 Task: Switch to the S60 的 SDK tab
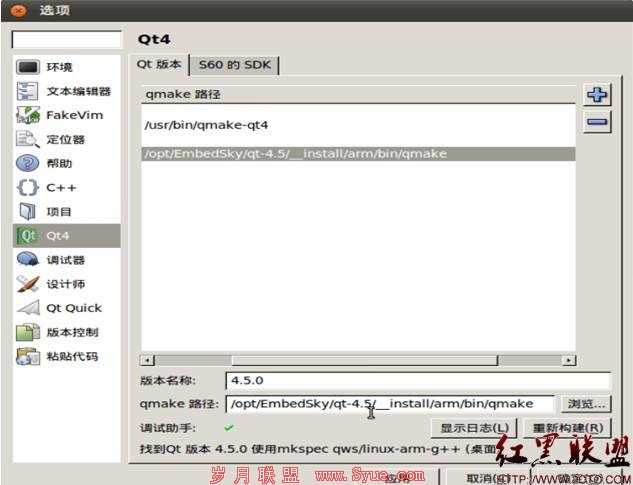click(x=235, y=65)
